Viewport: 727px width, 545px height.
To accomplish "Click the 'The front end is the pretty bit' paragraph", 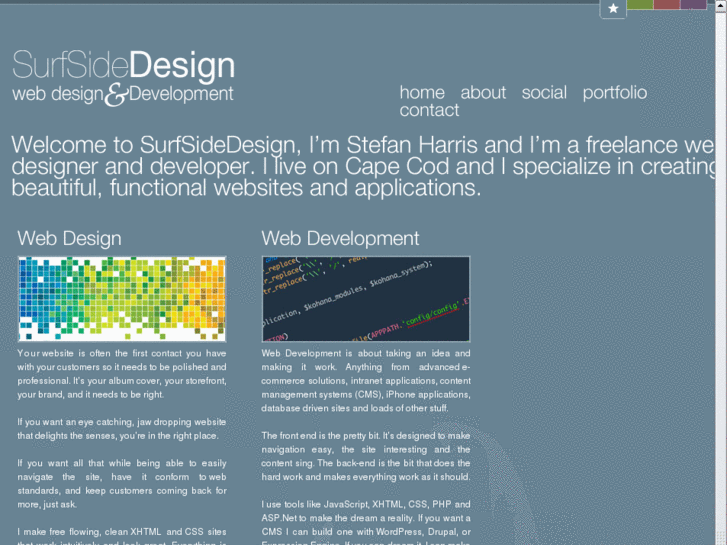I will 366,456.
